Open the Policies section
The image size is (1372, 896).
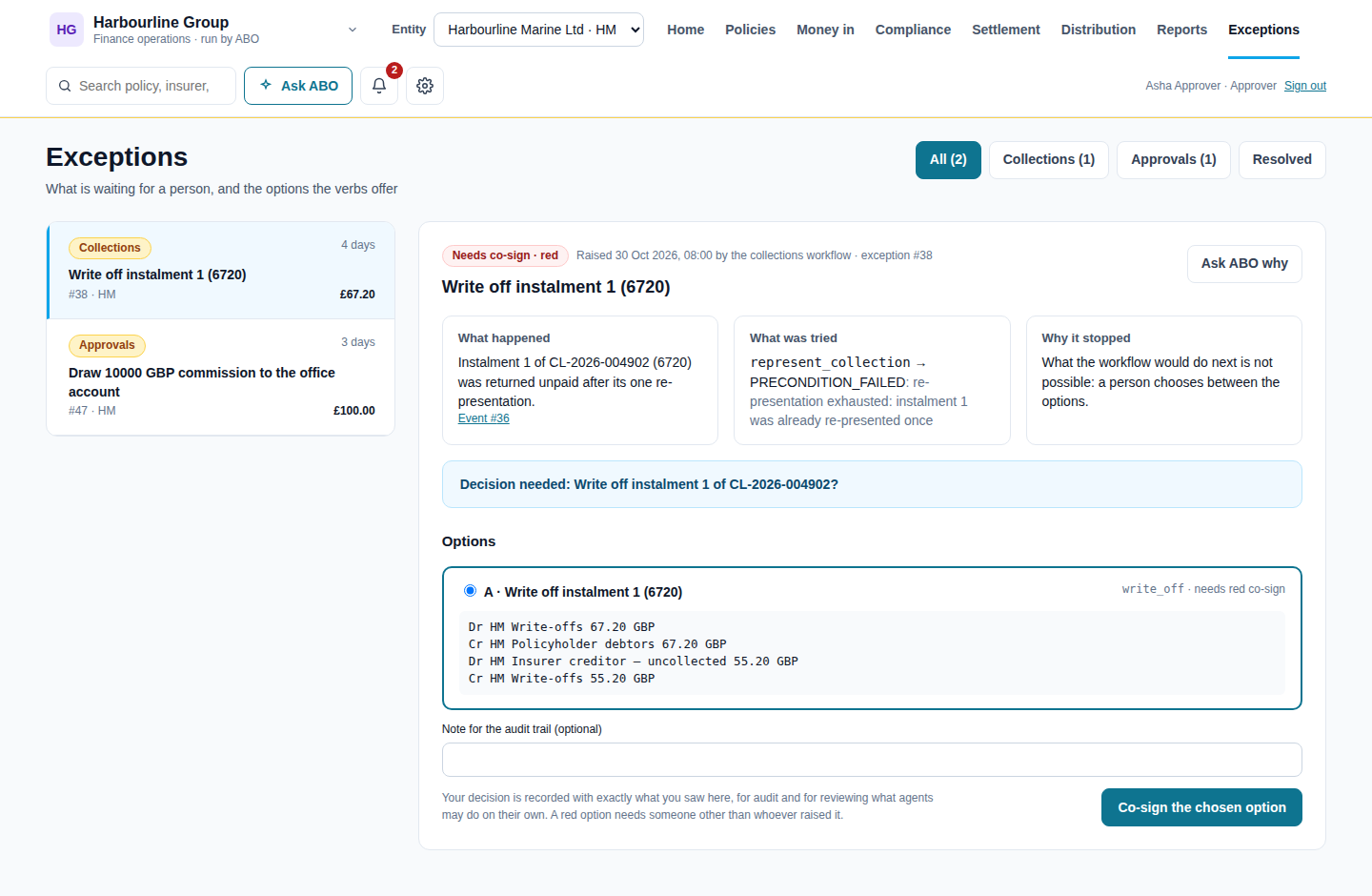click(751, 30)
